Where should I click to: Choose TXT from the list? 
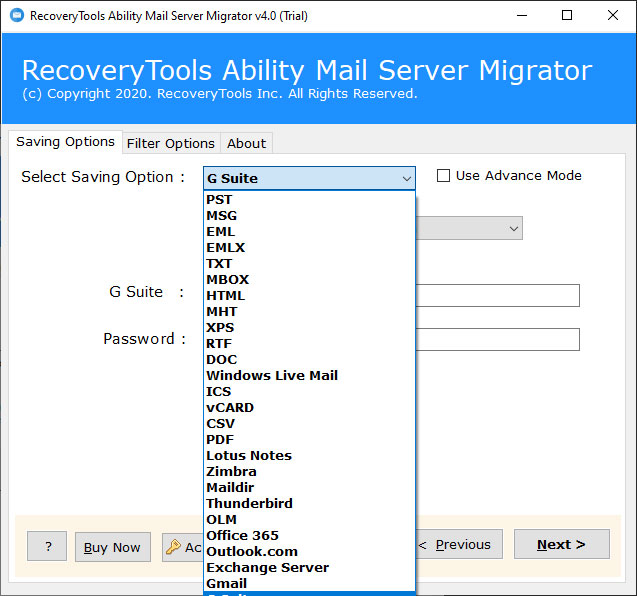click(309, 264)
